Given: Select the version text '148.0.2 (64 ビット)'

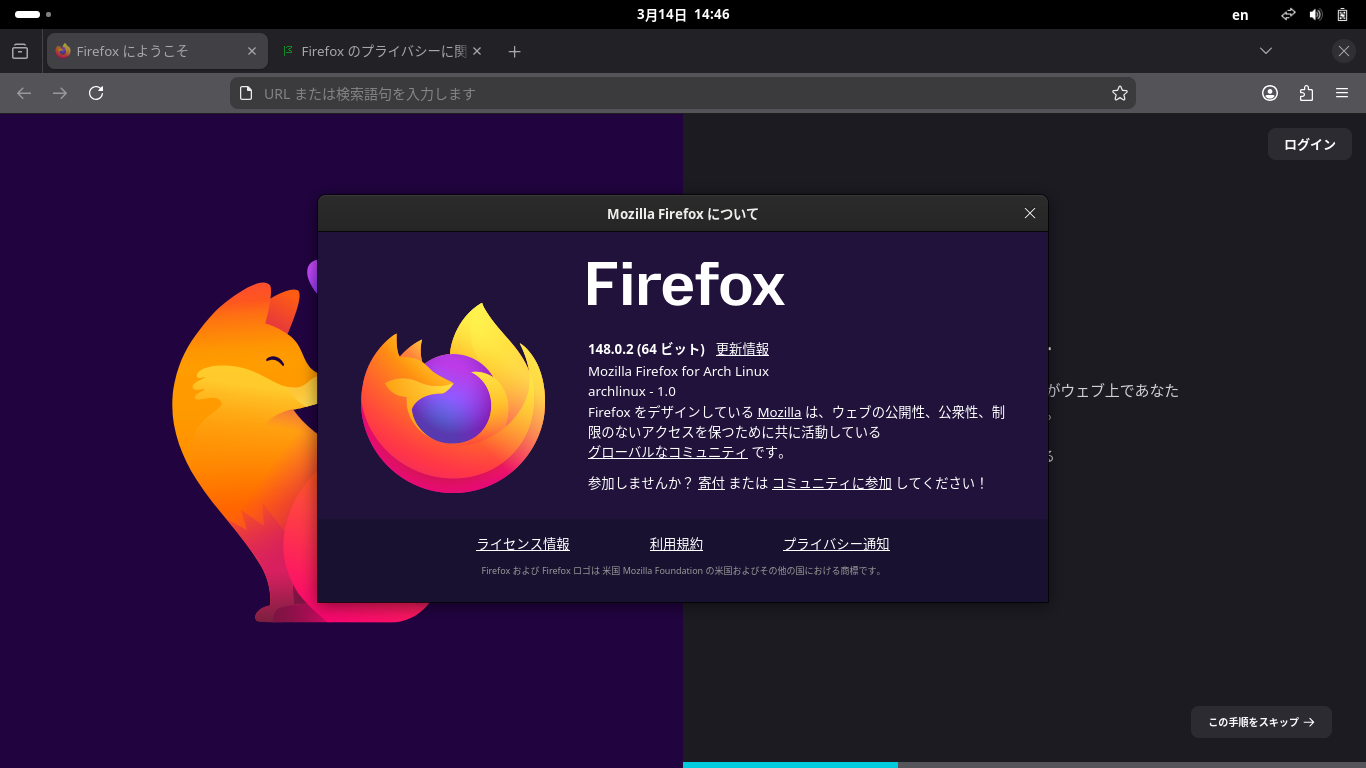Looking at the screenshot, I should pyautogui.click(x=646, y=349).
